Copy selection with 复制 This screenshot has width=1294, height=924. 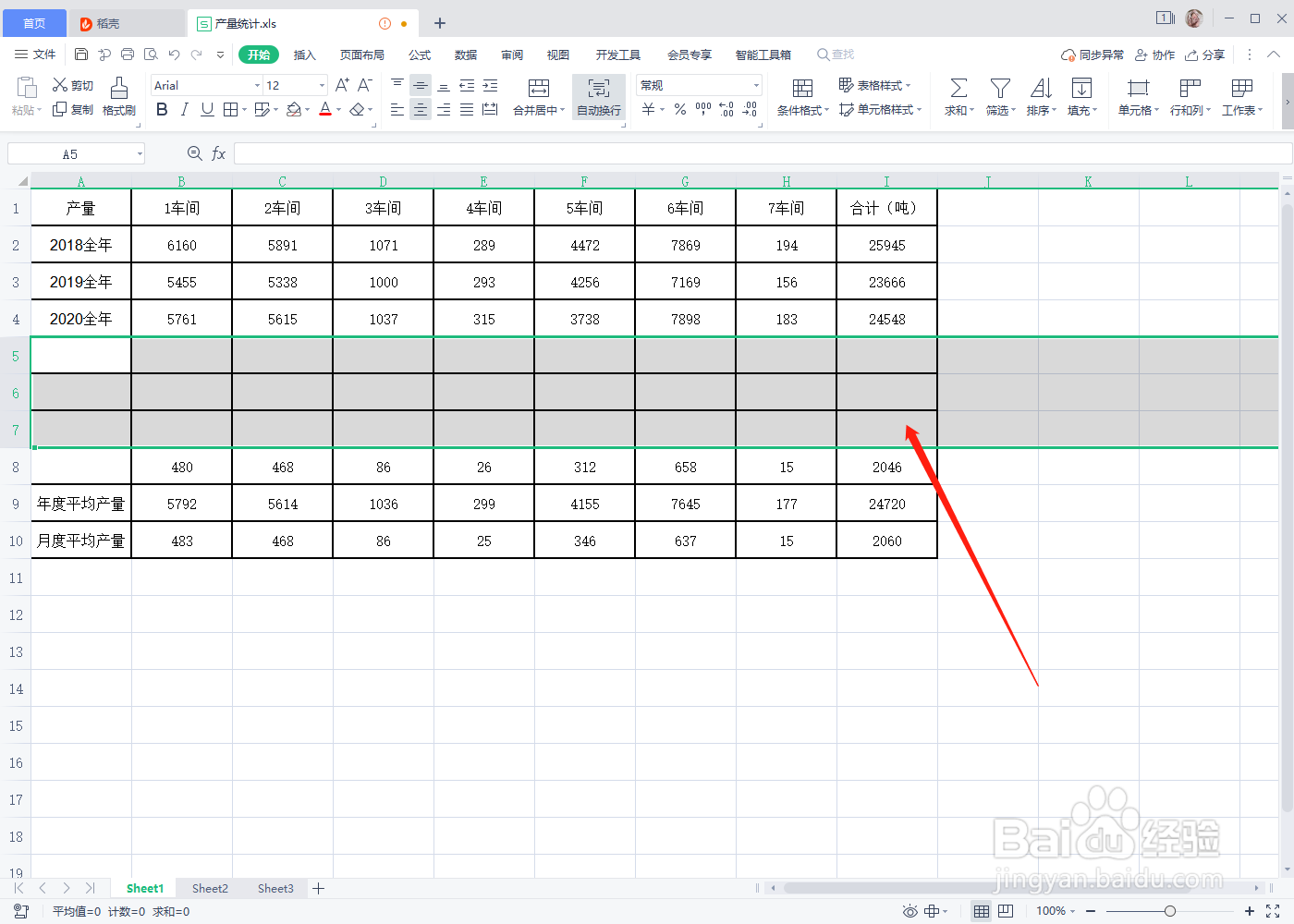click(72, 109)
